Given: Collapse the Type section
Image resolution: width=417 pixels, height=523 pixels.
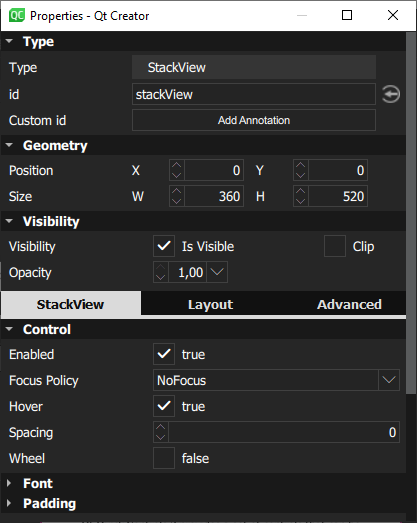Looking at the screenshot, I should pos(9,41).
